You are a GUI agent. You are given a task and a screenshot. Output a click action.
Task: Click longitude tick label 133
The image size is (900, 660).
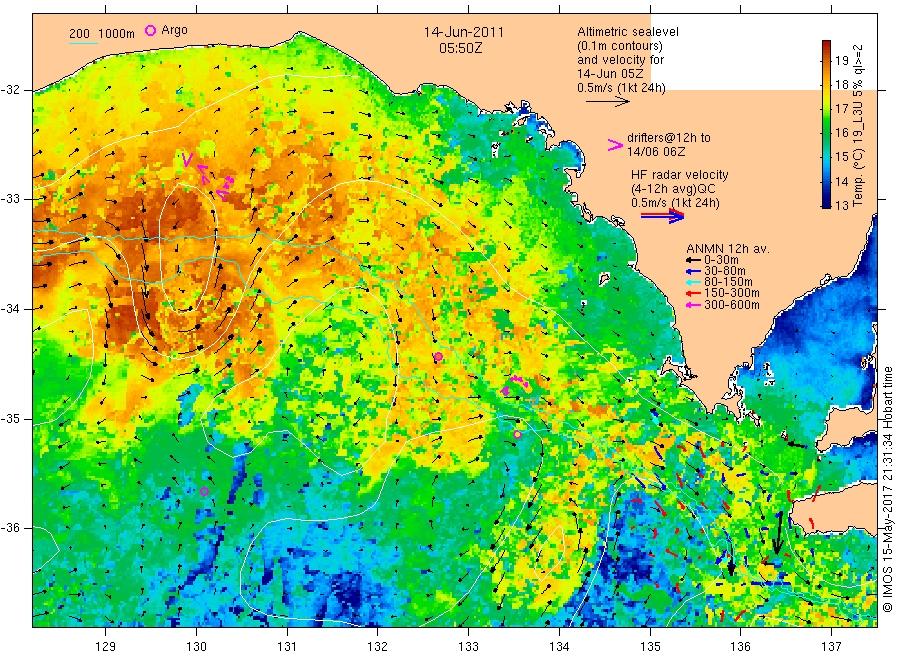pos(468,647)
